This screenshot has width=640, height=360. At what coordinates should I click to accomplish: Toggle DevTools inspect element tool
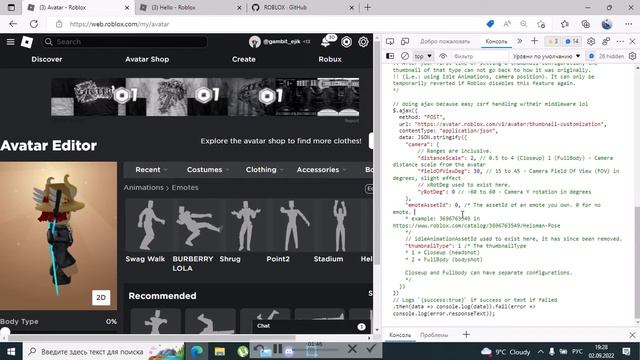click(x=390, y=41)
